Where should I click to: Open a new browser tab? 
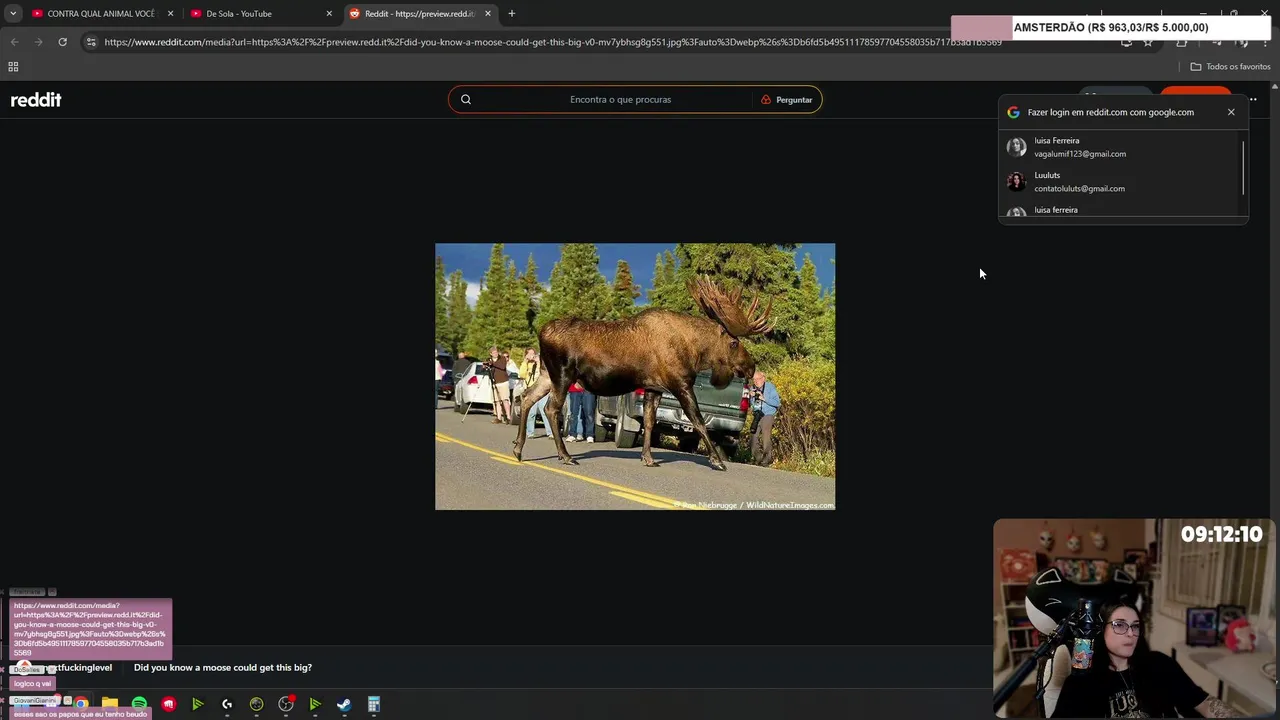click(x=512, y=14)
